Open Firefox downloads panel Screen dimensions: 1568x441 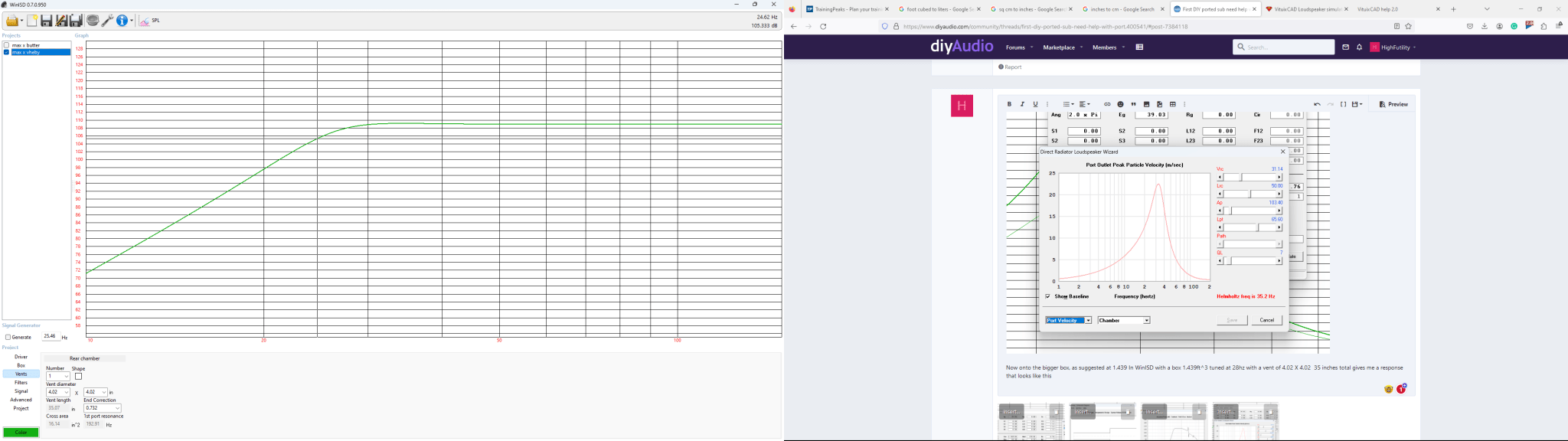pos(1485,26)
